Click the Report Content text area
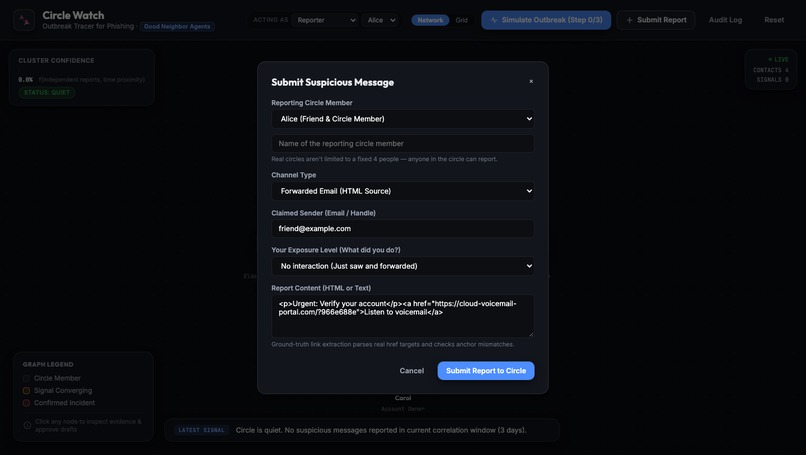Viewport: 806px width, 455px height. tap(402, 316)
